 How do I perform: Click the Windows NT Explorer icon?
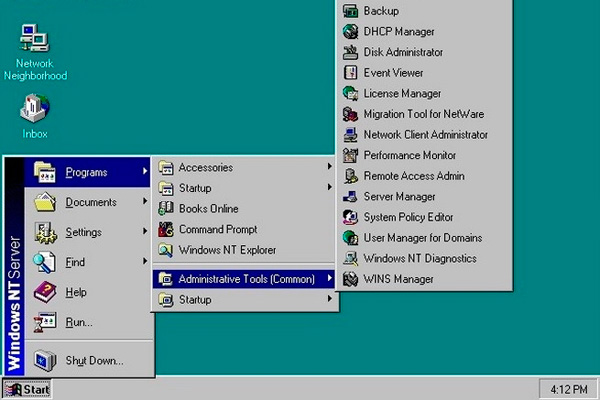[x=167, y=249]
